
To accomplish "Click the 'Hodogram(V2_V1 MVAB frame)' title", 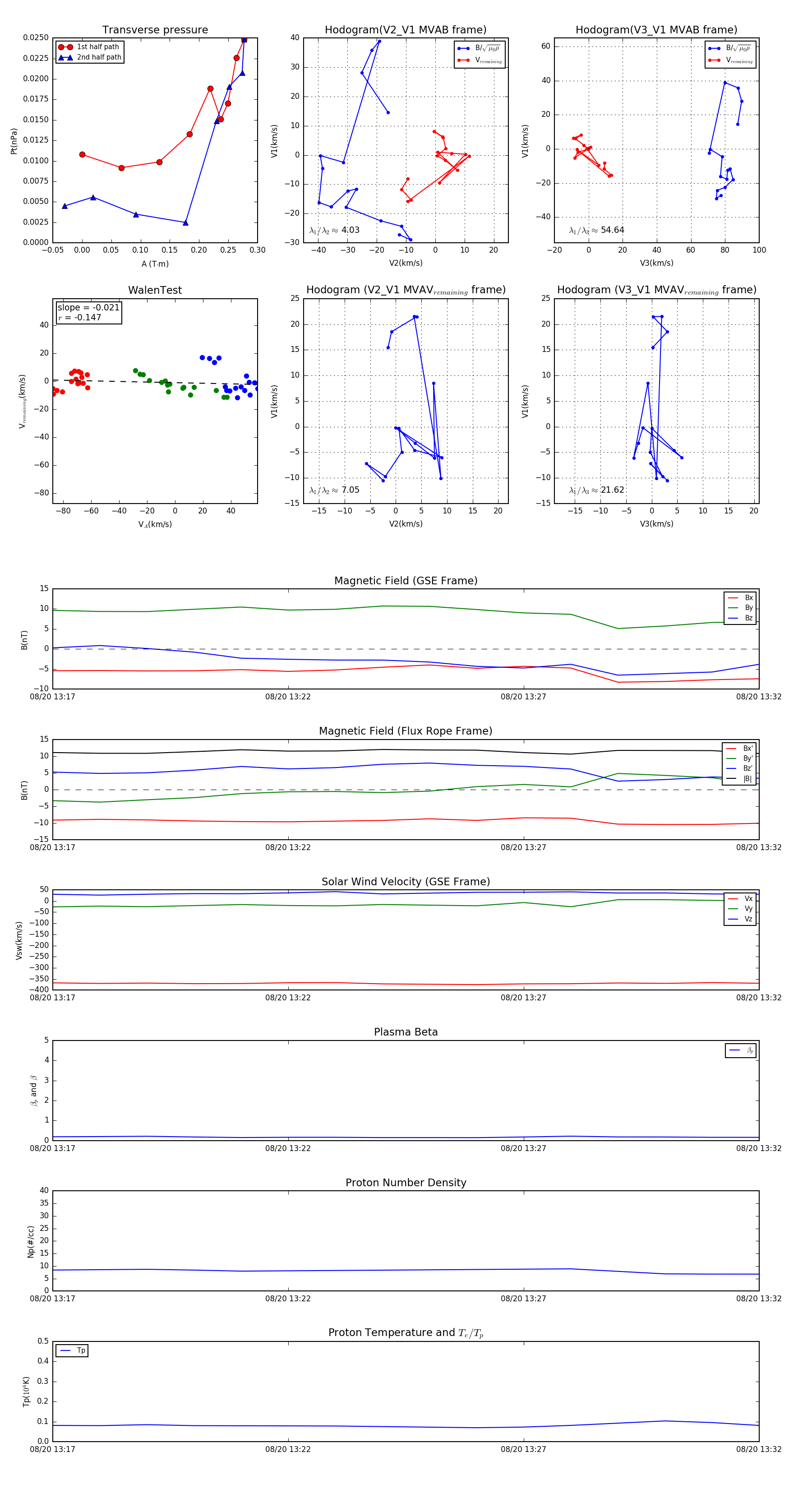I will coord(405,29).
